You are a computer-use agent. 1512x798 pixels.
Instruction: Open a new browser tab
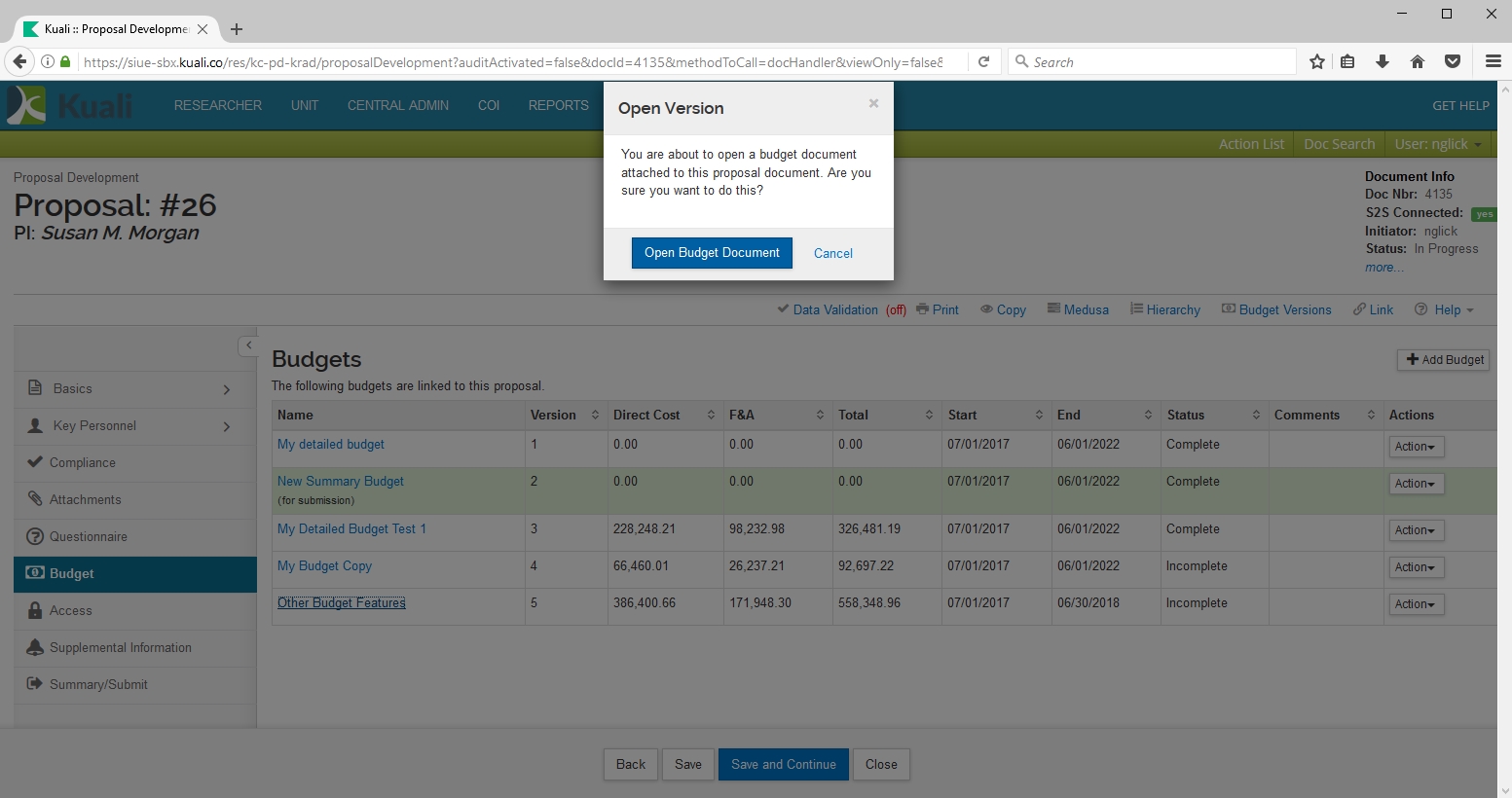(237, 29)
